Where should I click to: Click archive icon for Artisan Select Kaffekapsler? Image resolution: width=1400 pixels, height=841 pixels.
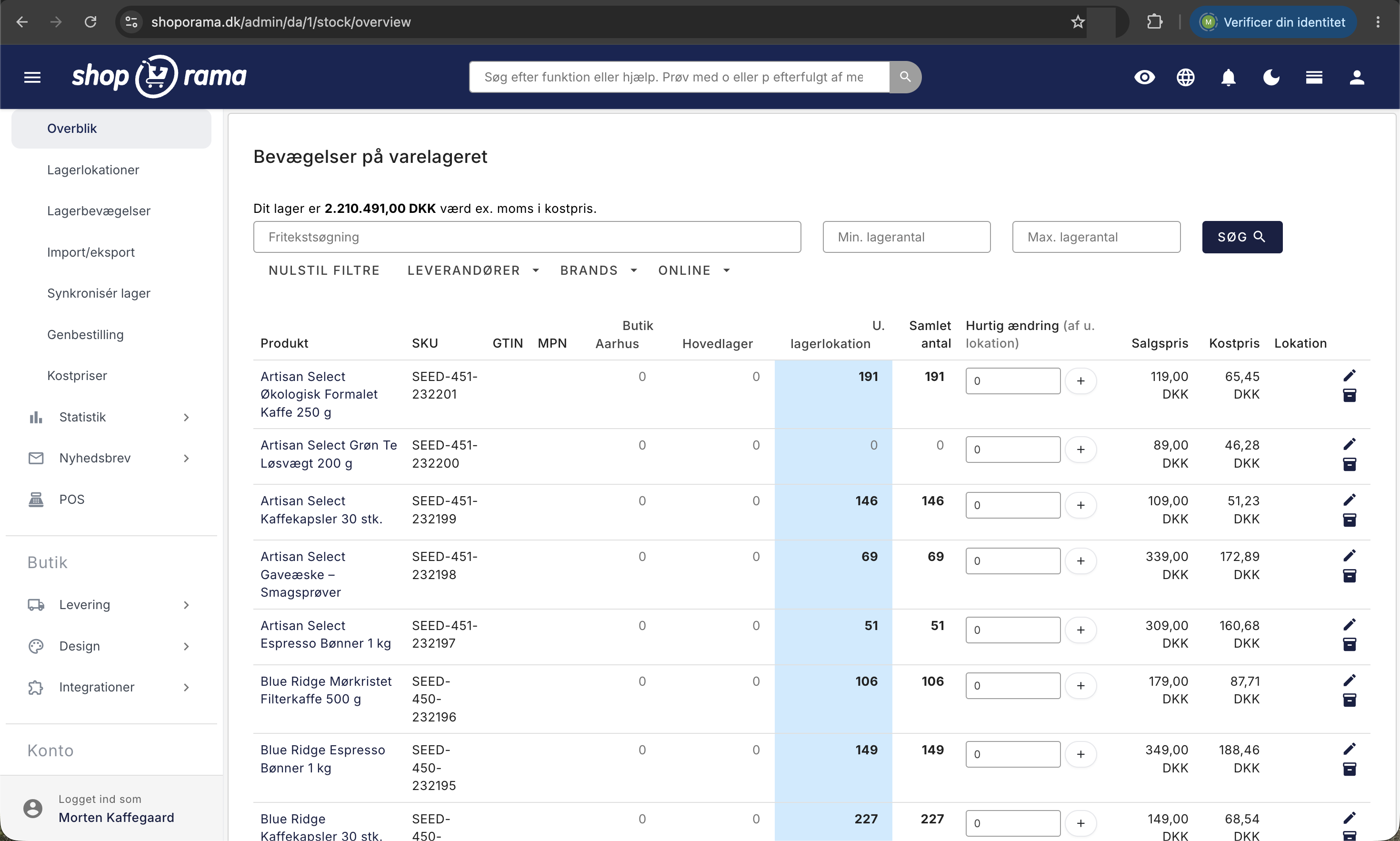point(1349,520)
